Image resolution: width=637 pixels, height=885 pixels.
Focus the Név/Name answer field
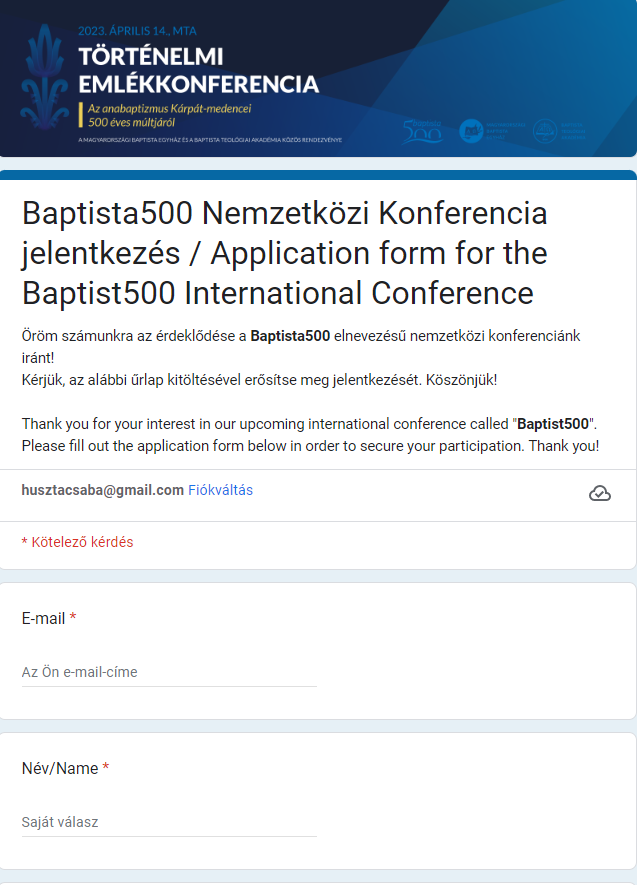coord(169,822)
